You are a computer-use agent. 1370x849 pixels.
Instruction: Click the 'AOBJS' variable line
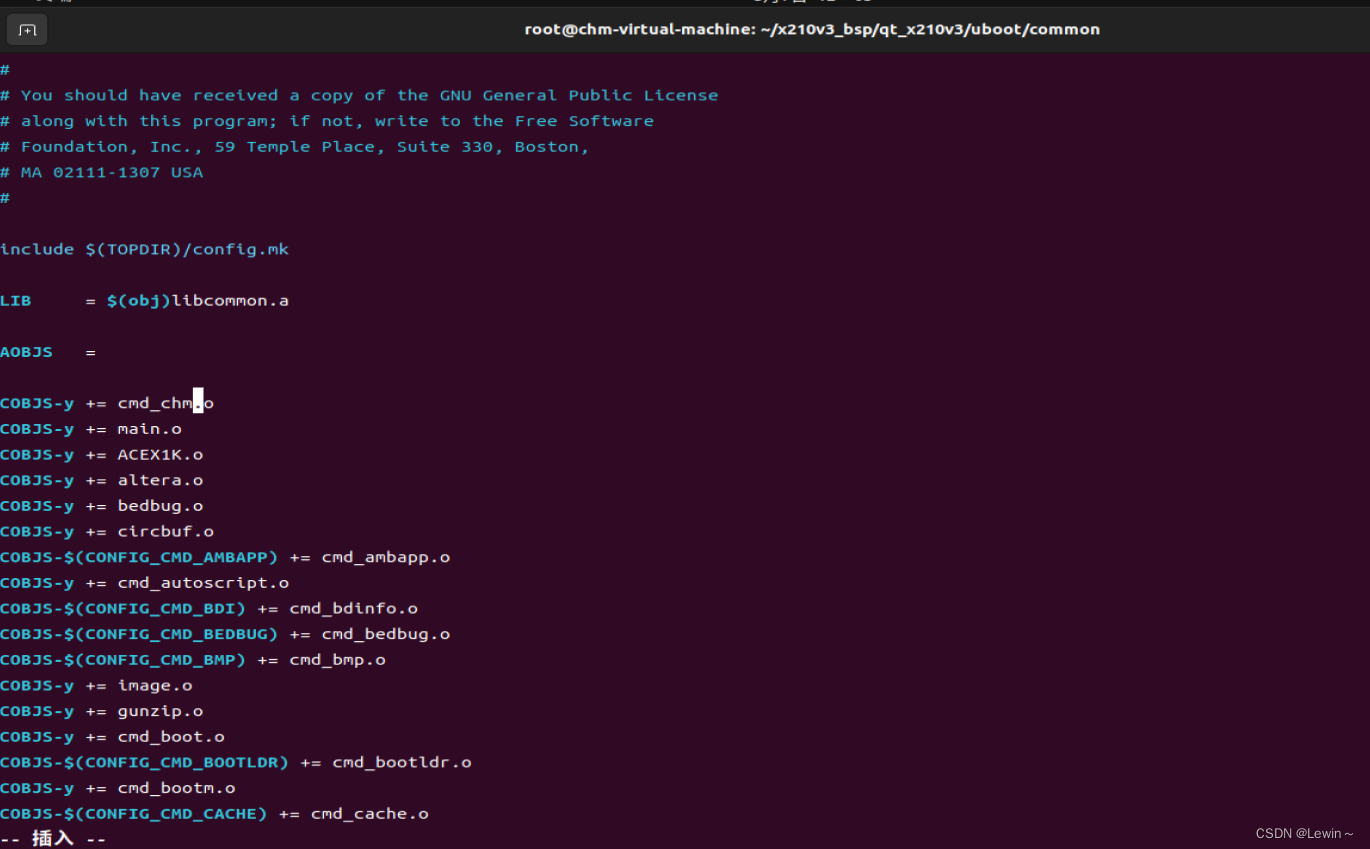tap(48, 352)
